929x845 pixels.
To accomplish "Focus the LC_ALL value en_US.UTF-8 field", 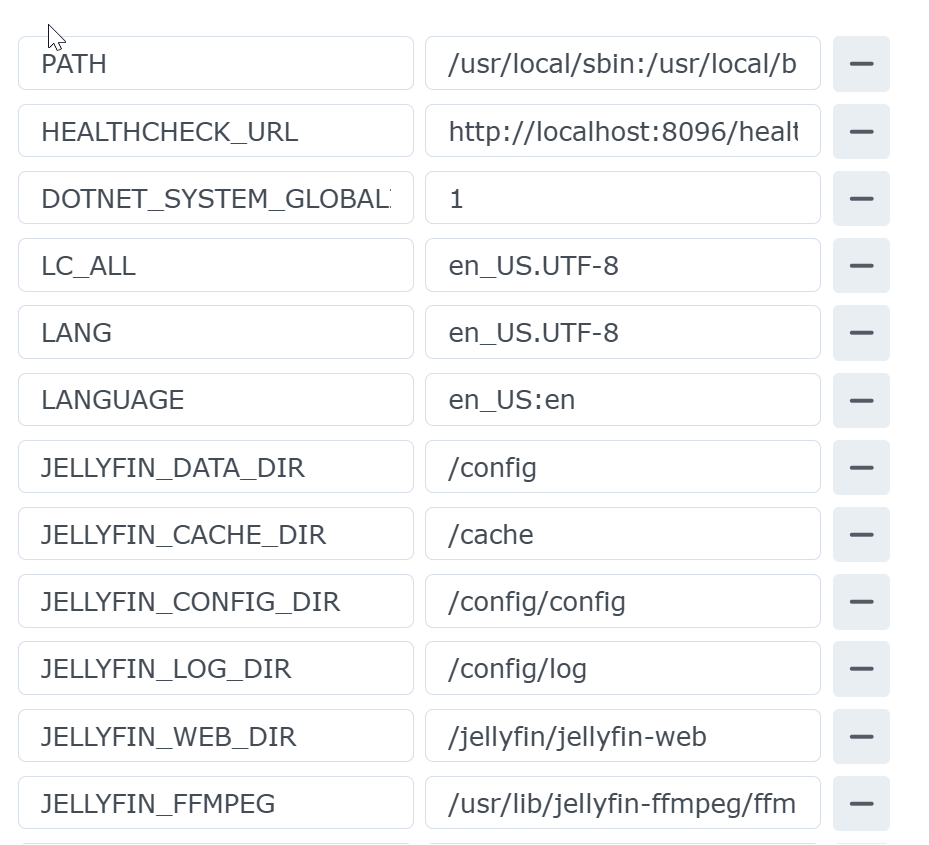I will [622, 266].
